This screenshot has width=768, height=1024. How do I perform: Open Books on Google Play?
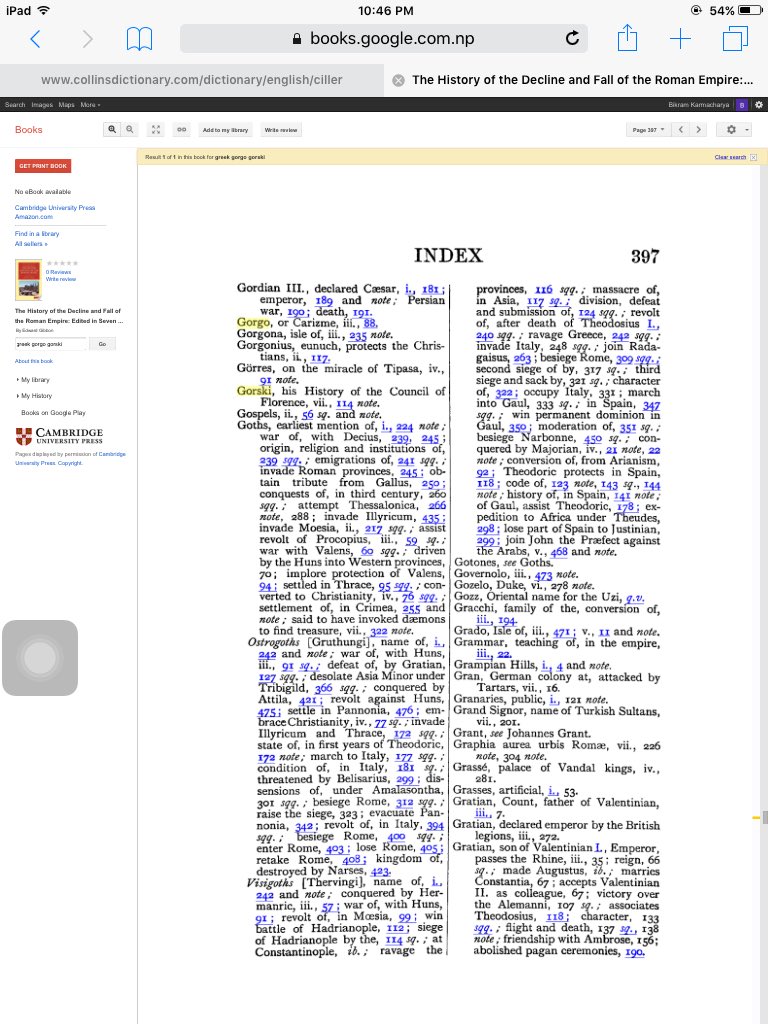[54, 413]
